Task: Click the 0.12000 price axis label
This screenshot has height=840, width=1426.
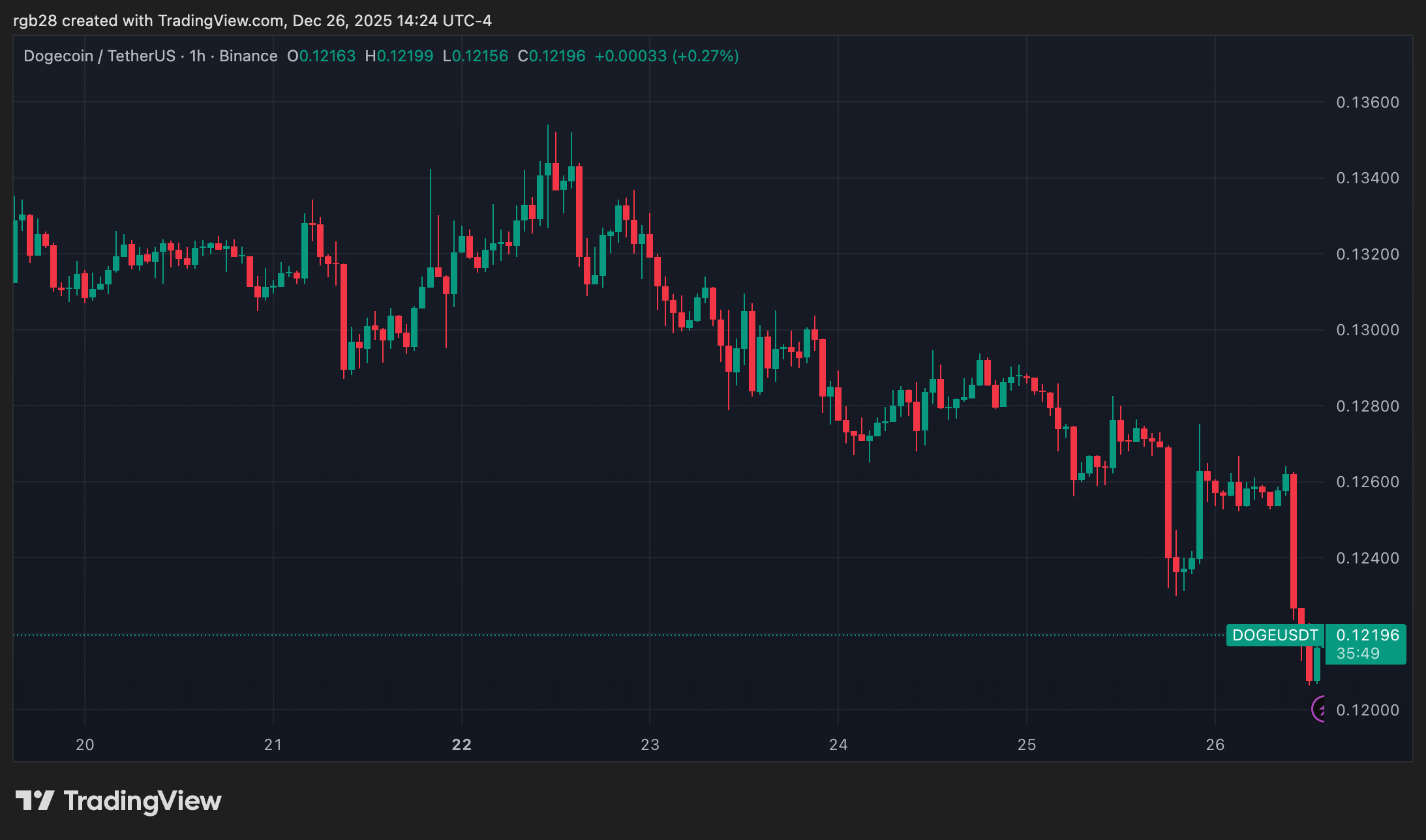Action: click(x=1368, y=711)
